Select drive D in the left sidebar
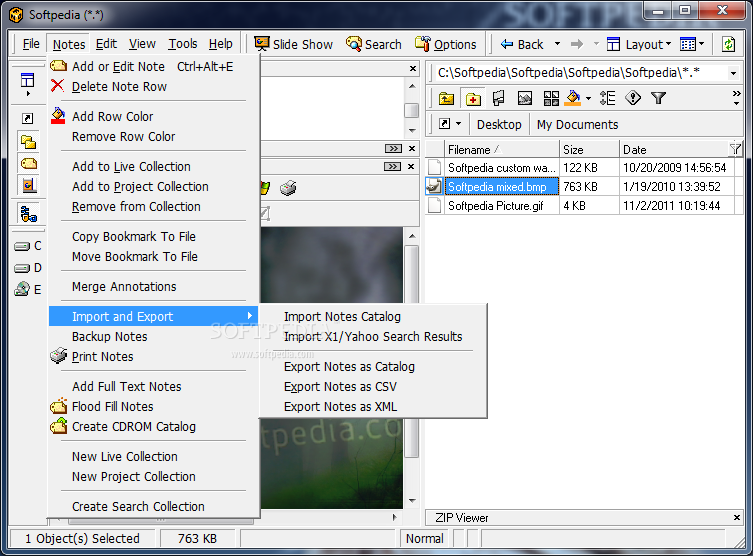Viewport: 753px width, 556px height. point(28,268)
